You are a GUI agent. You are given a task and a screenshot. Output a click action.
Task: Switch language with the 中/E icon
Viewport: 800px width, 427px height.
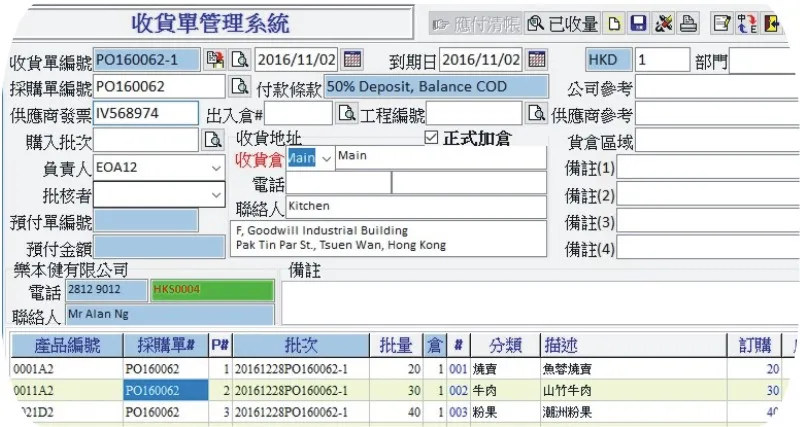[x=746, y=24]
